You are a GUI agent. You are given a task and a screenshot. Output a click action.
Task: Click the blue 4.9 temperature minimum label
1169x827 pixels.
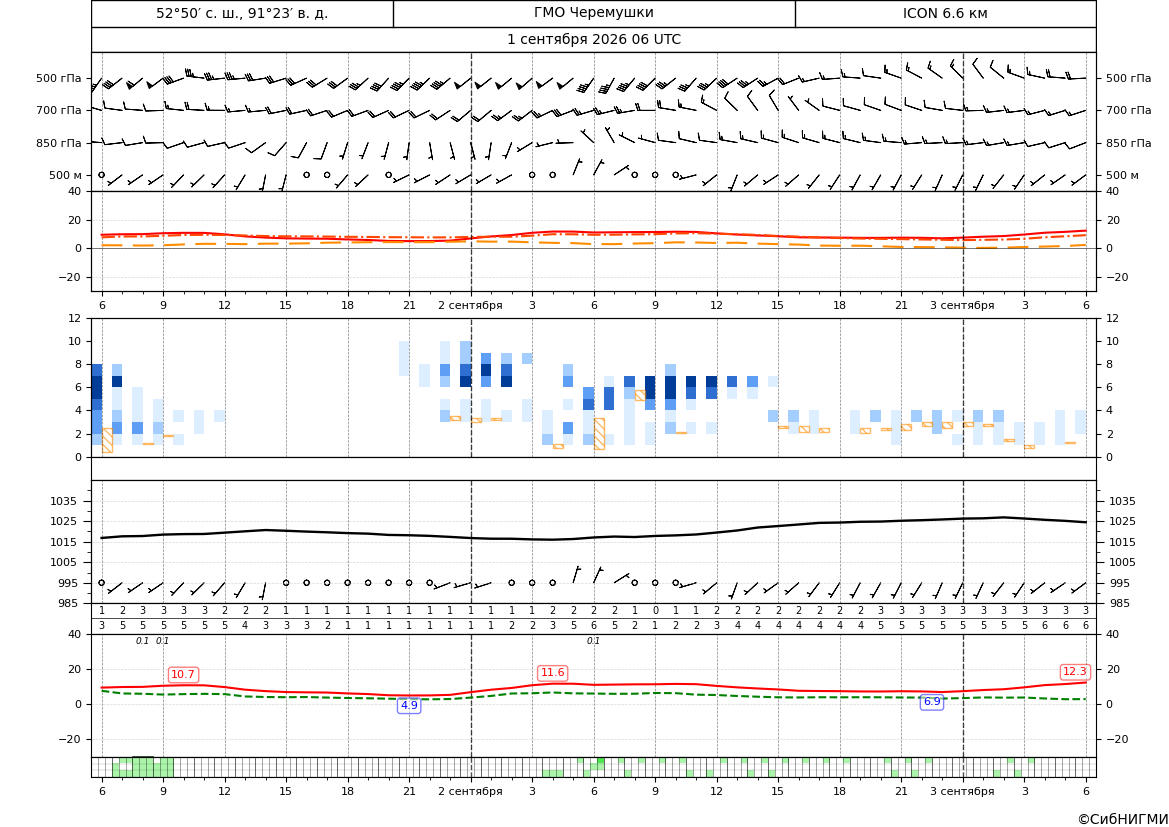tap(409, 705)
